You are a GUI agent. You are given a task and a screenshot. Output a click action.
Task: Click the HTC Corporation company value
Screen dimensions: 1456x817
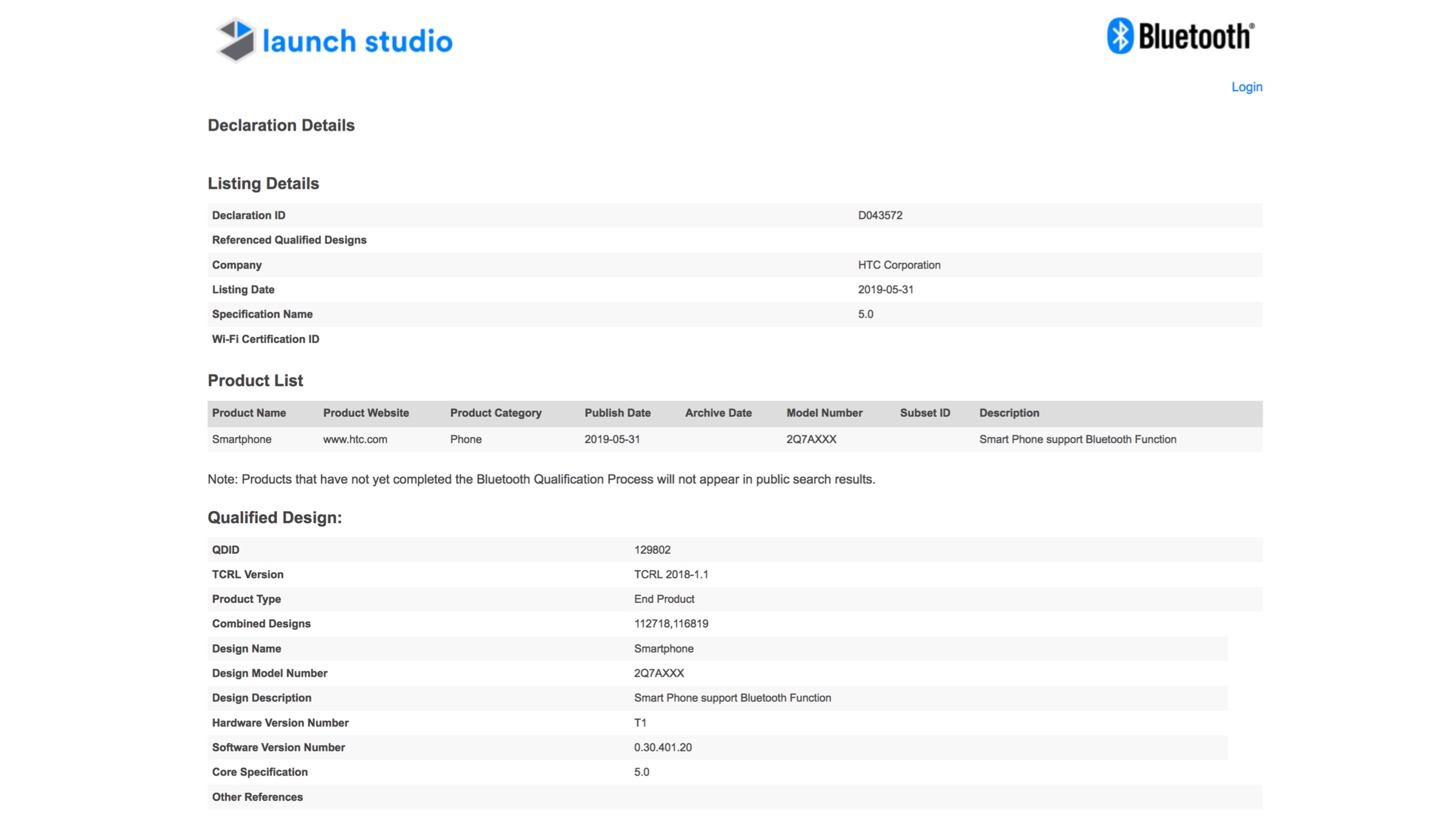[898, 265]
